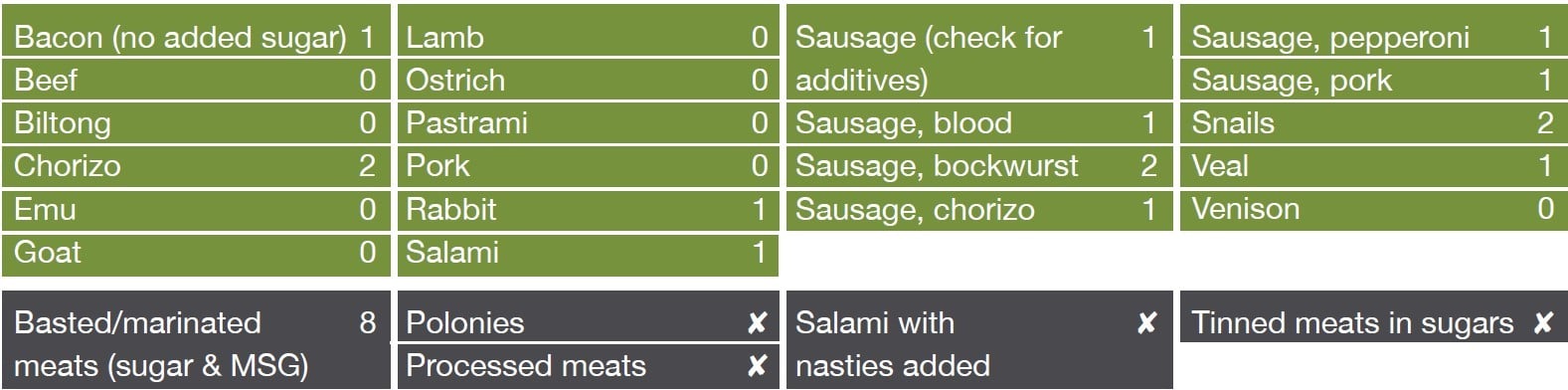Click the Goat row
1568x390 pixels.
pos(196,253)
